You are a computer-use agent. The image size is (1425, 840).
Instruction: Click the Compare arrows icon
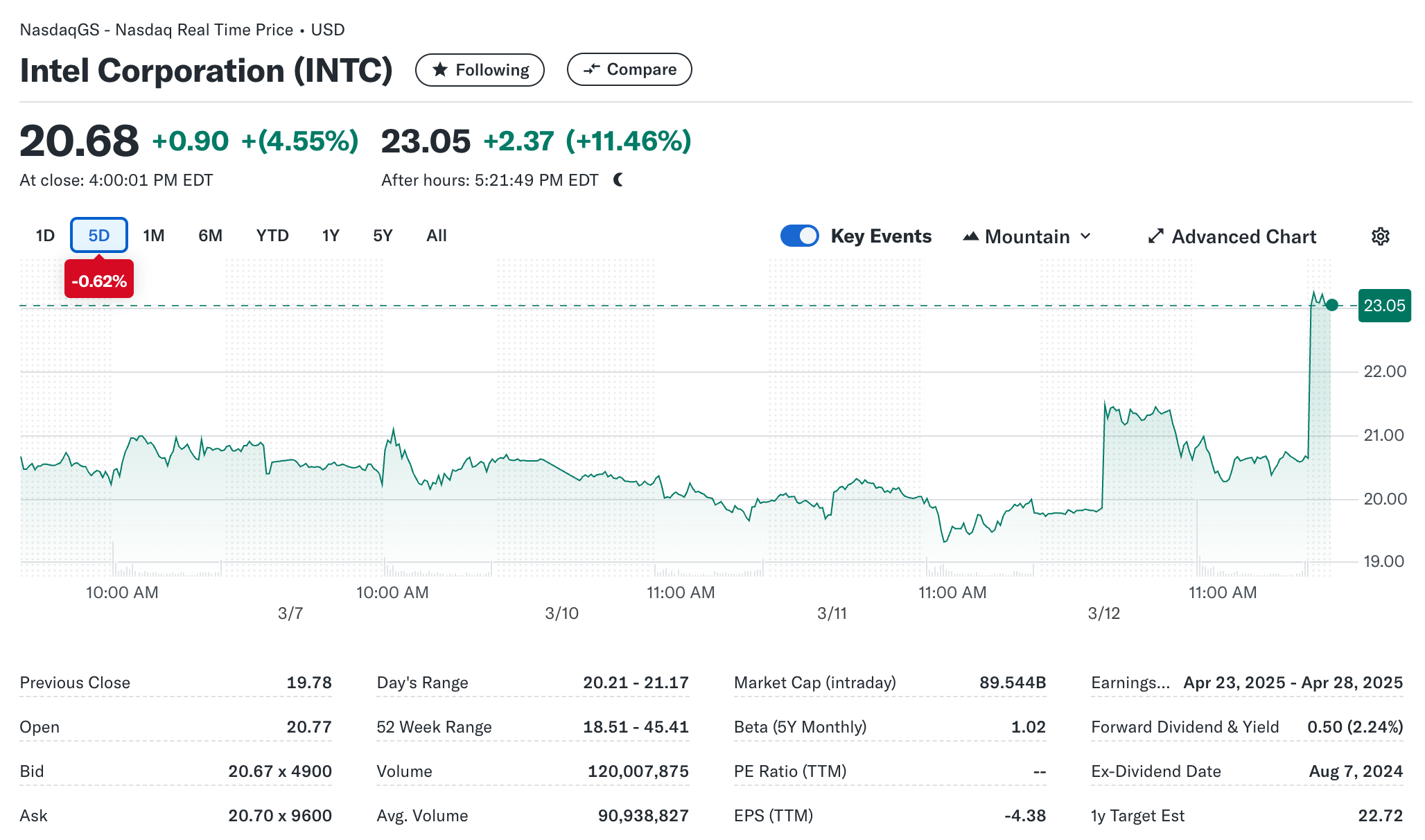[591, 69]
